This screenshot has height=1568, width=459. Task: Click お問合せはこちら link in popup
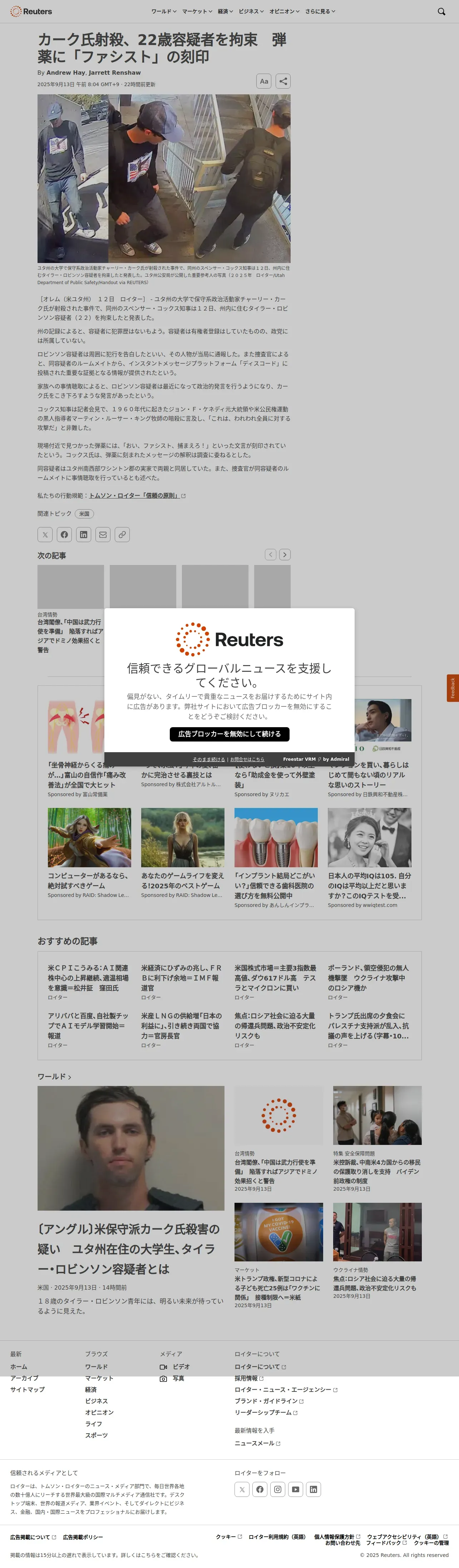pos(247,759)
